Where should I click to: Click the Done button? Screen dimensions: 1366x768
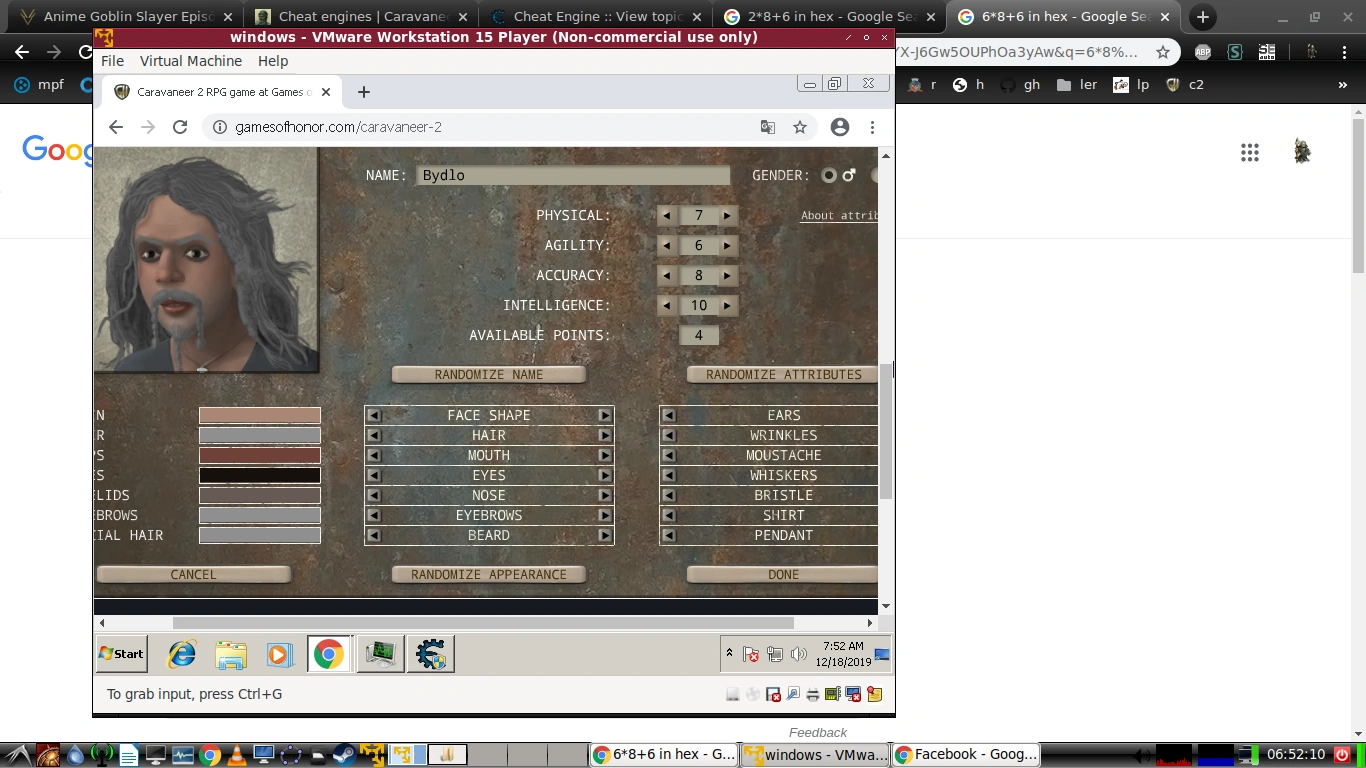[783, 574]
